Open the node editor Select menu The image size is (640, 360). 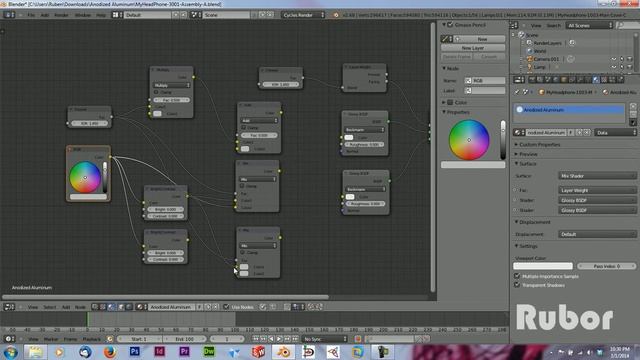tap(49, 307)
